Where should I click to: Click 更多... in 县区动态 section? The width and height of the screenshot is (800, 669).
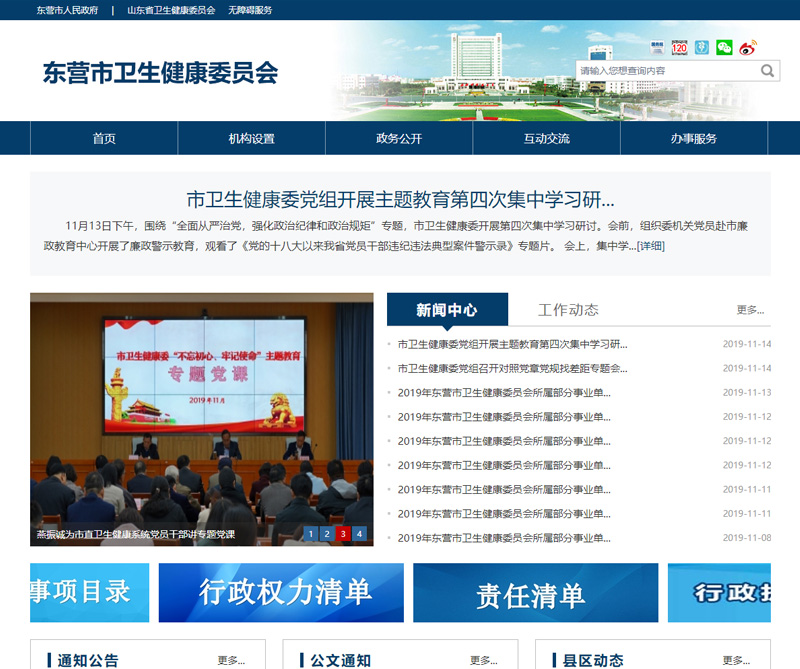(736, 660)
